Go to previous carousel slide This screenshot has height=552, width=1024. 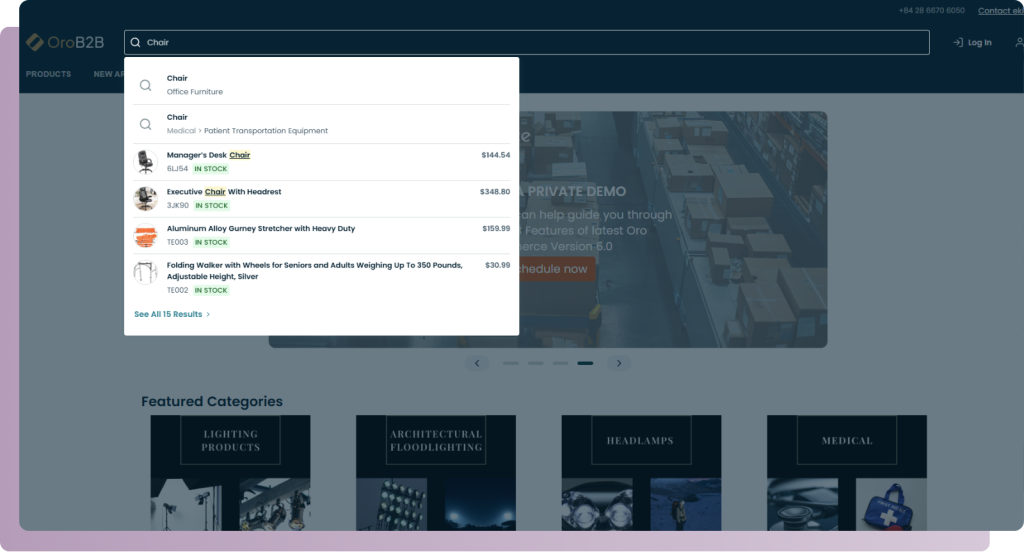477,363
